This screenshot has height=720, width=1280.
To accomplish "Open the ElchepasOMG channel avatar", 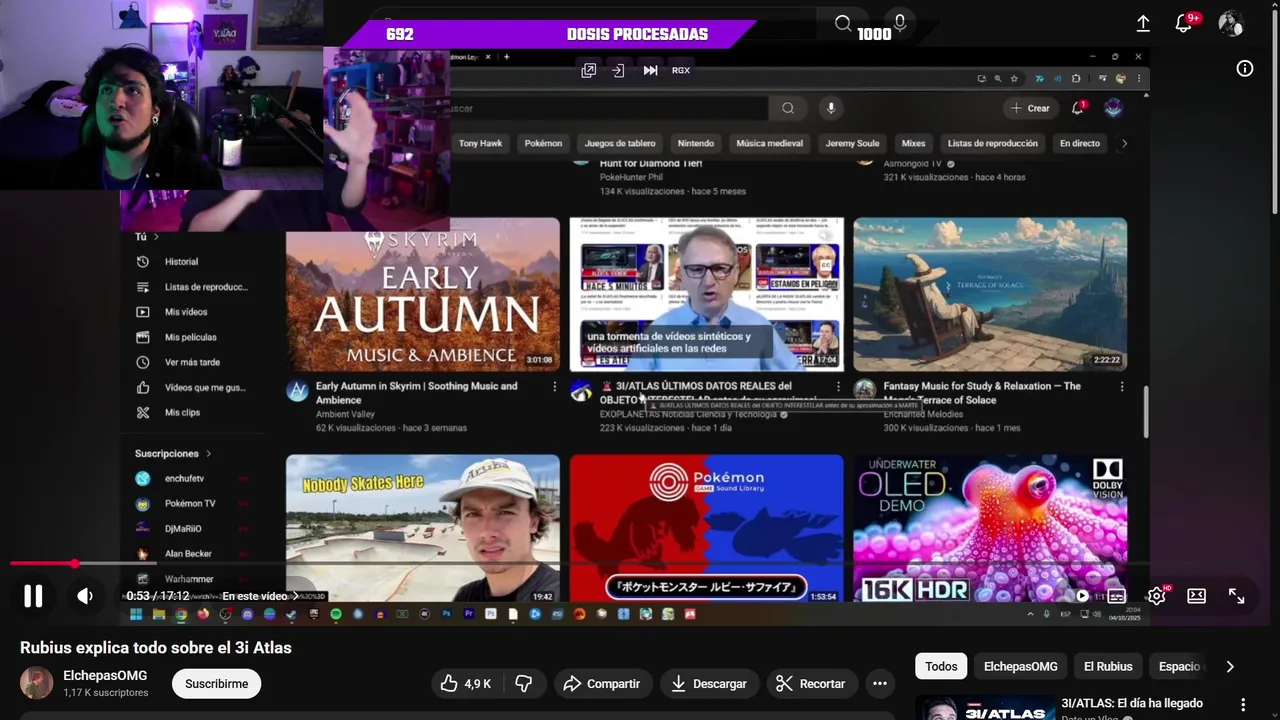I will (37, 683).
